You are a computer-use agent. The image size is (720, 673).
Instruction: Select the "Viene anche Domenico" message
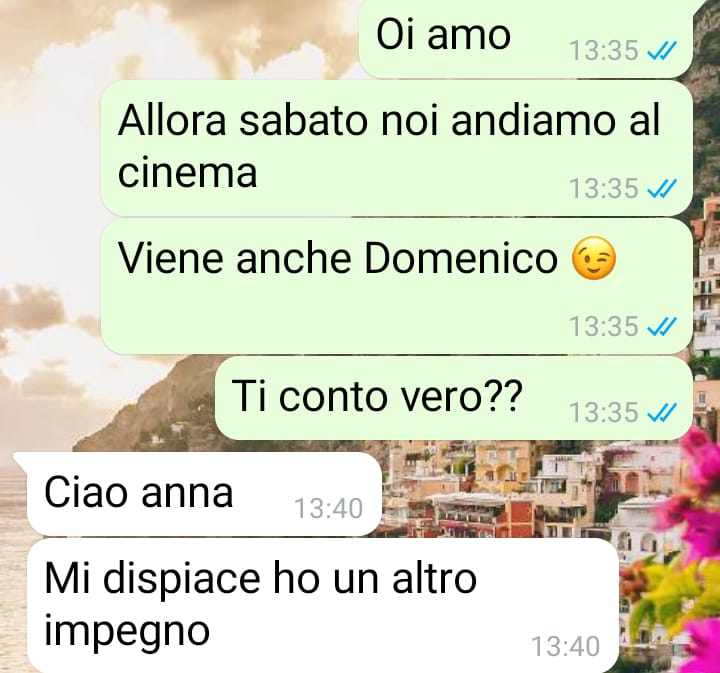click(x=397, y=286)
